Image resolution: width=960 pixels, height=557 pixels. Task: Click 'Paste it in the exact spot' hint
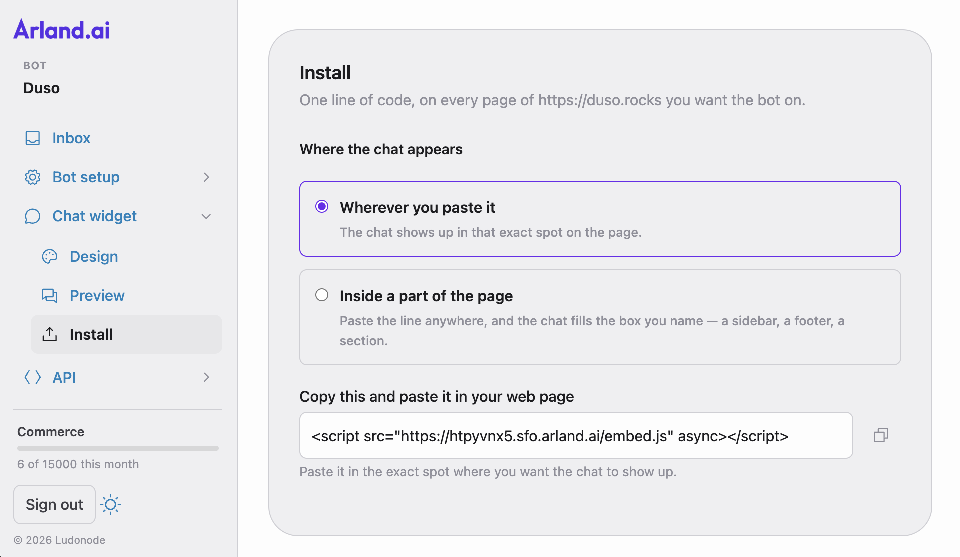point(487,471)
